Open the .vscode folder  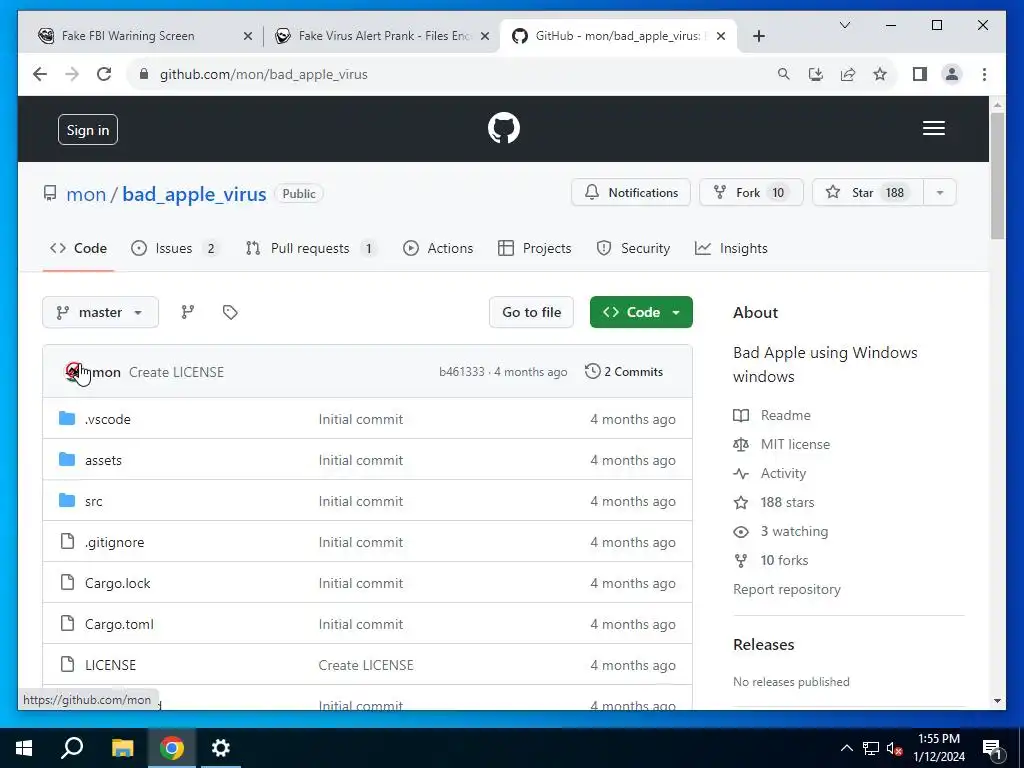108,419
